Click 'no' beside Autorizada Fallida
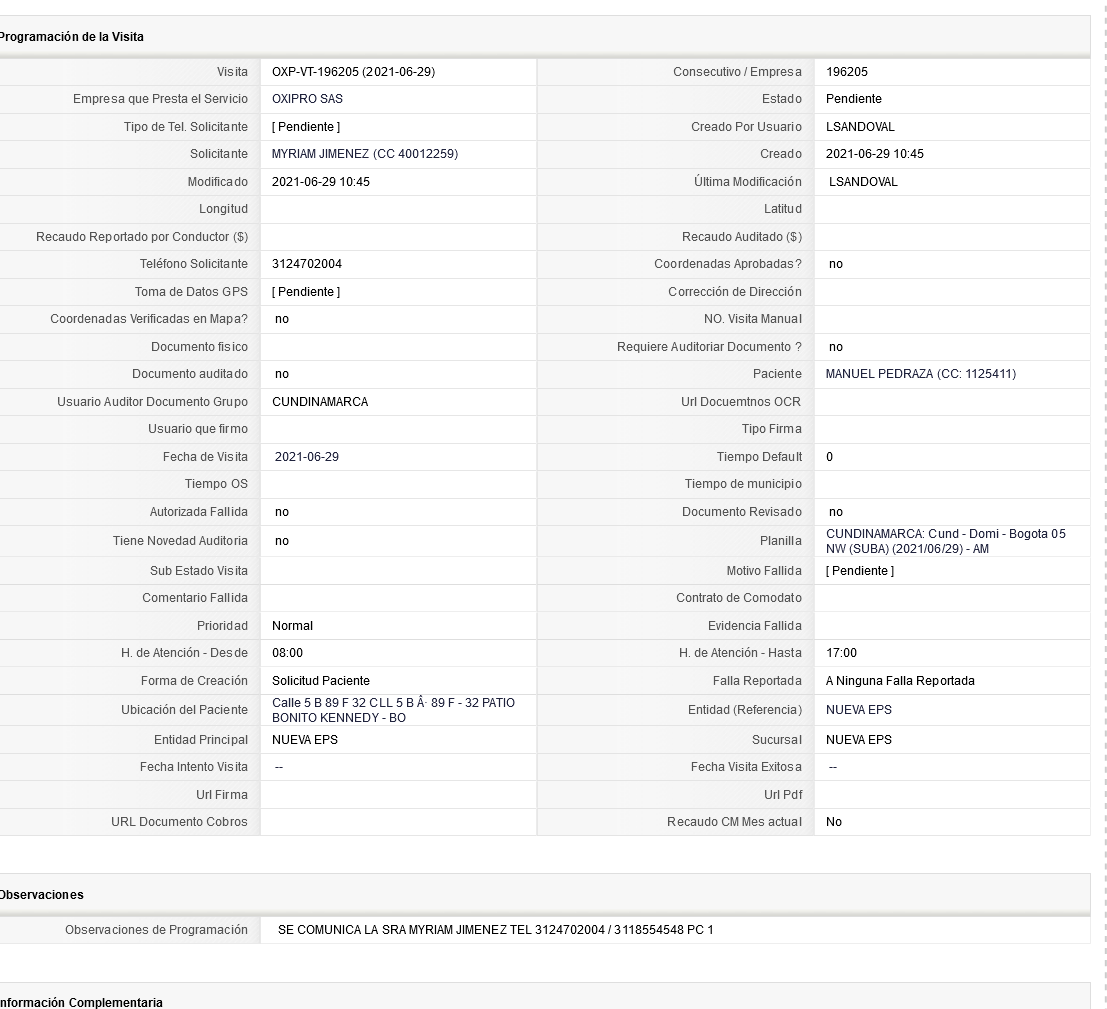Image resolution: width=1107 pixels, height=1009 pixels. tap(282, 513)
